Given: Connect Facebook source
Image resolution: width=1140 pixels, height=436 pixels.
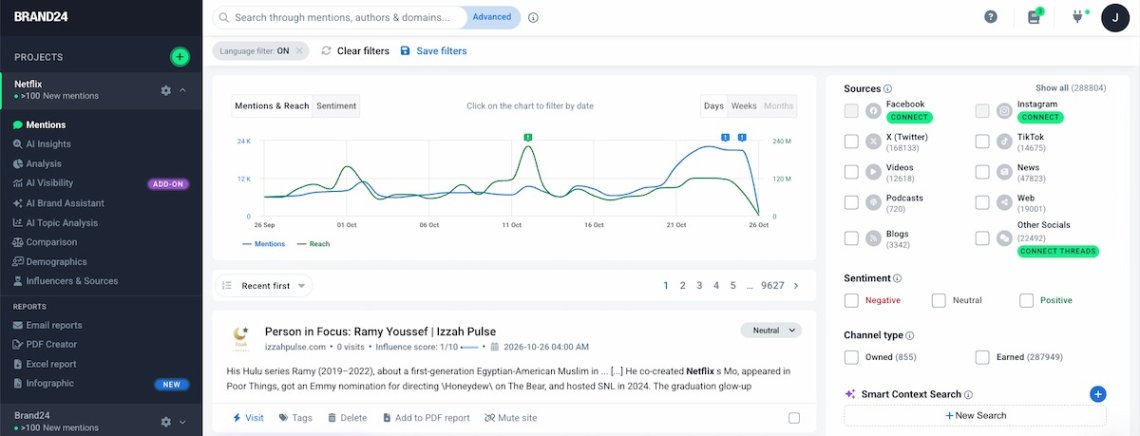Looking at the screenshot, I should 909,117.
